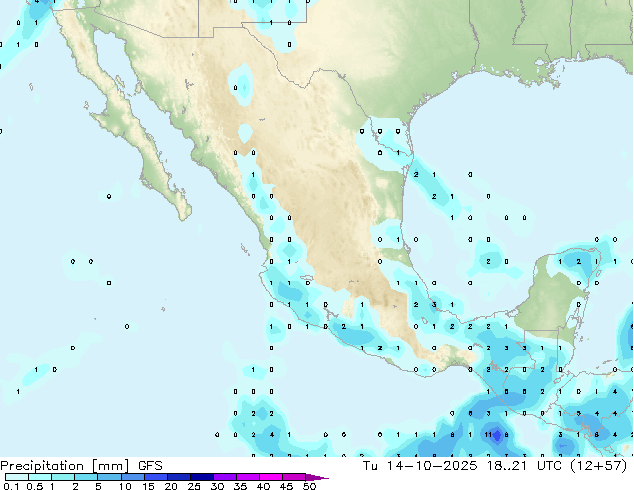Click the 'GFS' model label
Image resolution: width=634 pixels, height=490 pixels.
pos(150,465)
